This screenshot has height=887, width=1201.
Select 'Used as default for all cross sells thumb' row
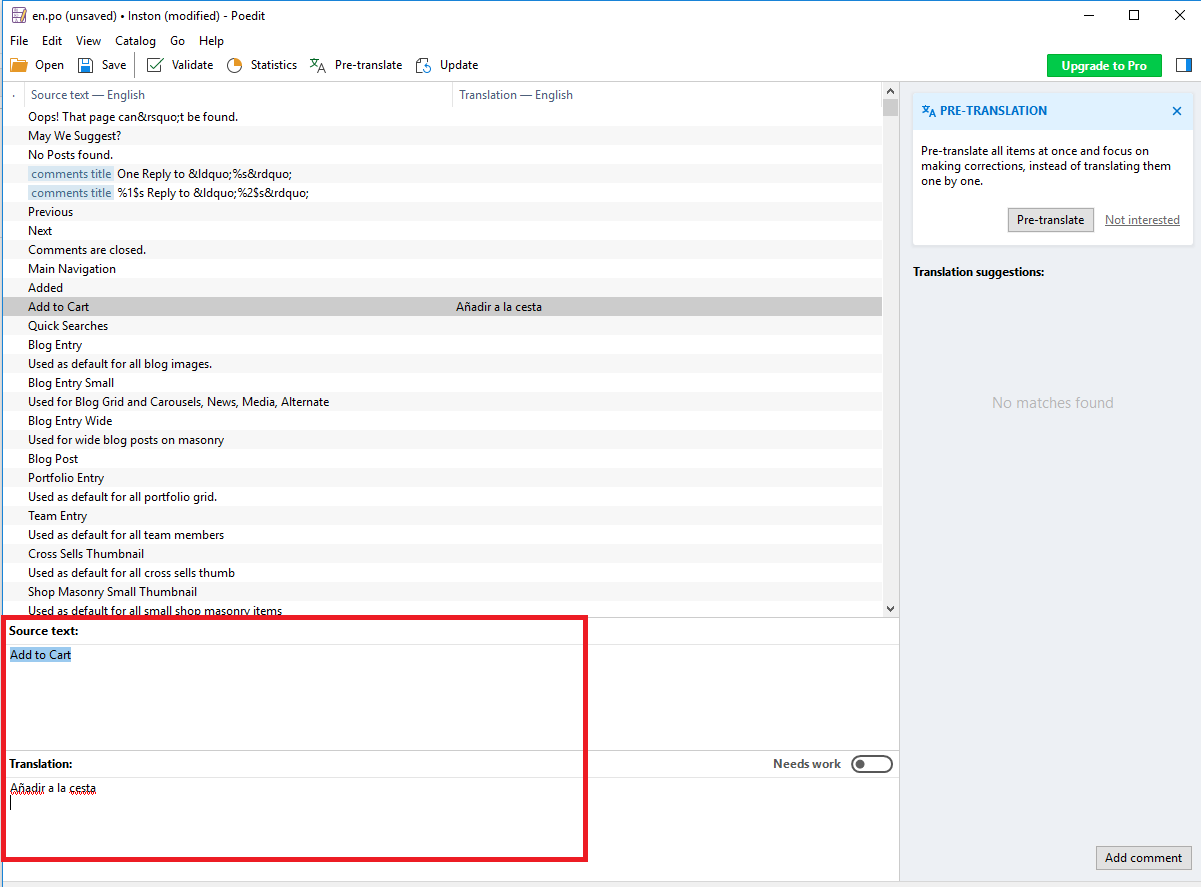point(442,573)
